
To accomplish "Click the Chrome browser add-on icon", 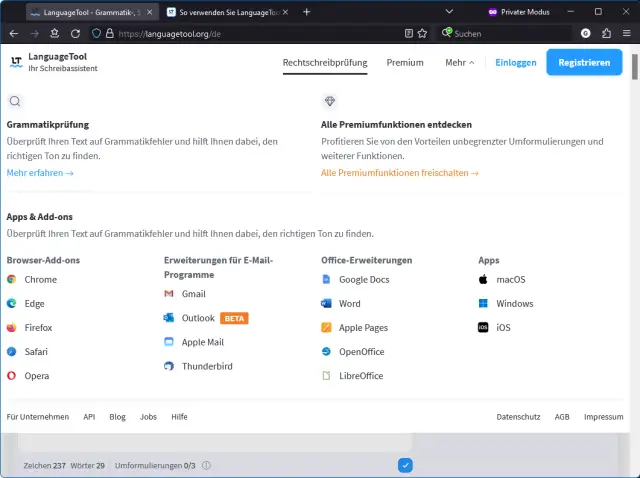I will [12, 279].
